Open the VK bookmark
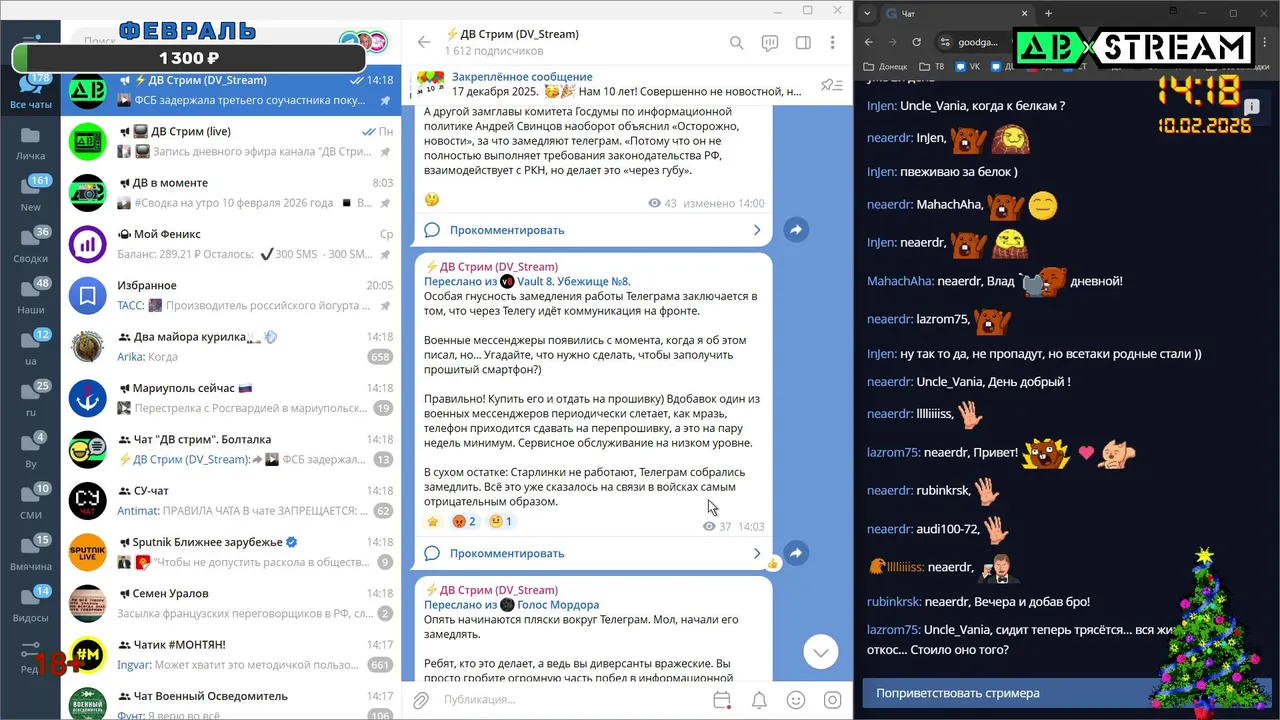Viewport: 1280px width, 720px height. pos(968,67)
